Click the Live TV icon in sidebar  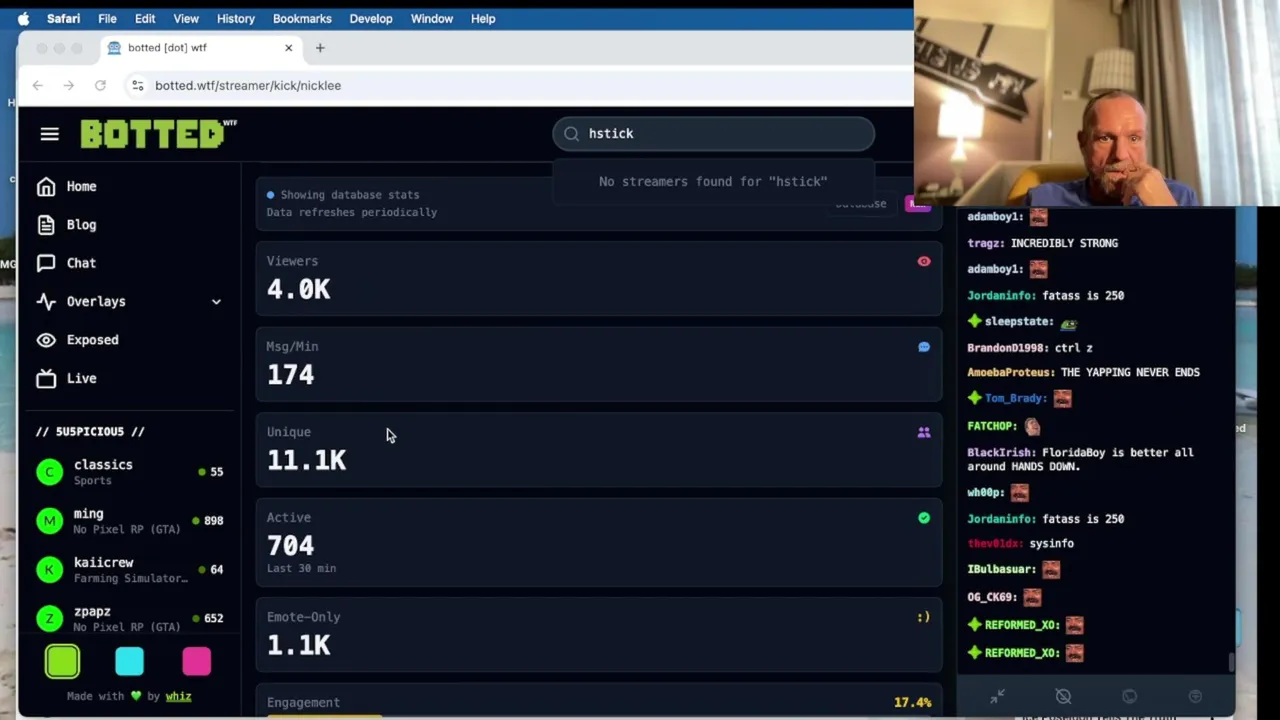click(46, 378)
